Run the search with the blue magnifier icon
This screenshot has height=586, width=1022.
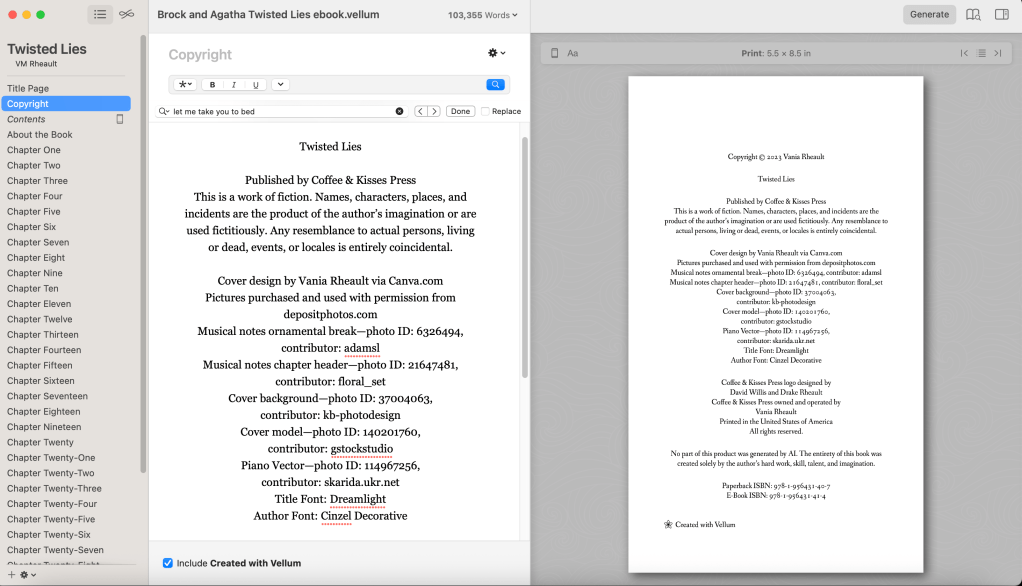point(496,84)
